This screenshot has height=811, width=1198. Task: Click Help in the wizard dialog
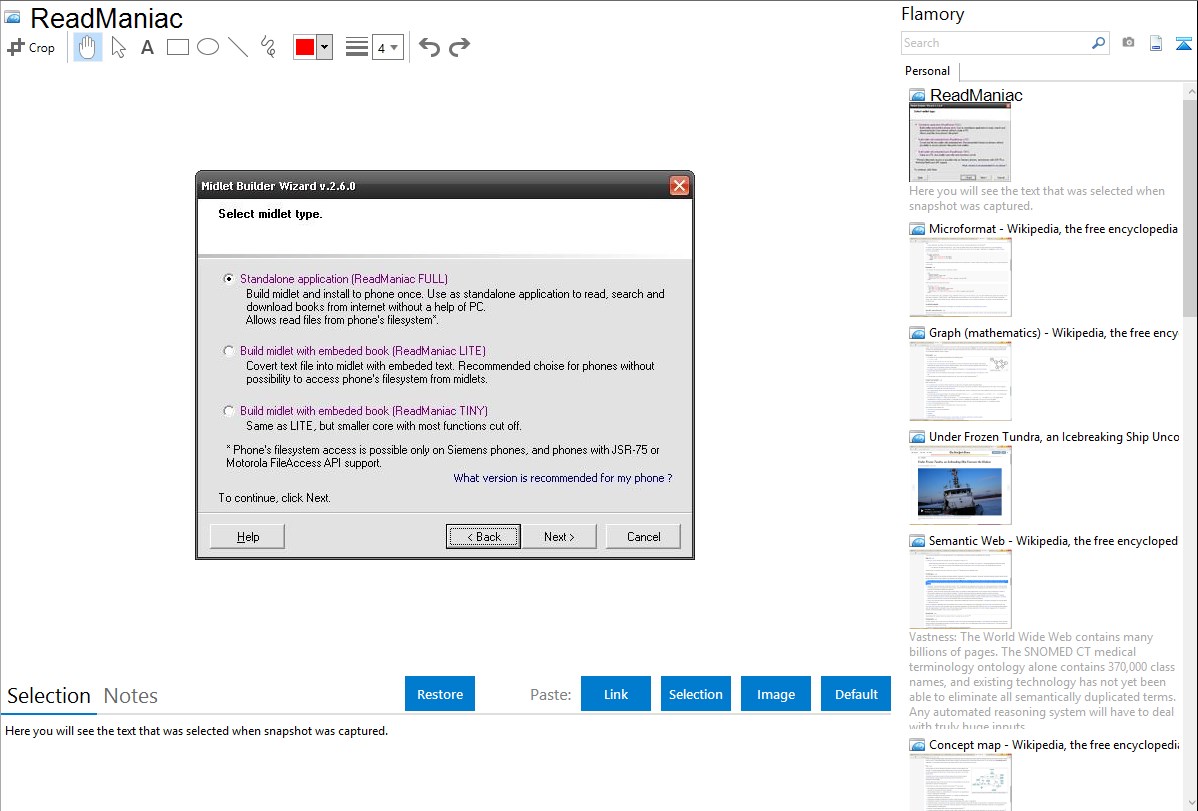coord(248,537)
